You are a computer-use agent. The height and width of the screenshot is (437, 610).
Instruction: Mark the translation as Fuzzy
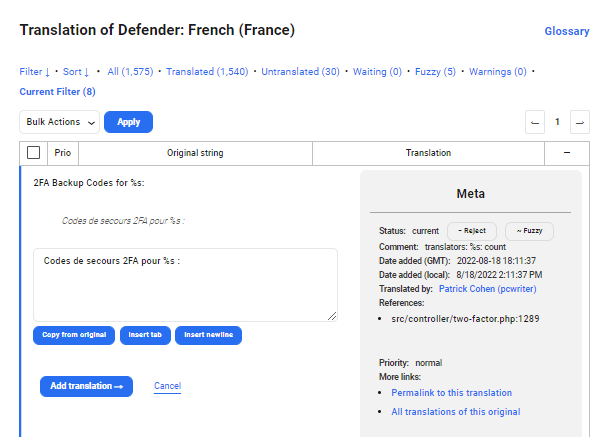tap(529, 231)
